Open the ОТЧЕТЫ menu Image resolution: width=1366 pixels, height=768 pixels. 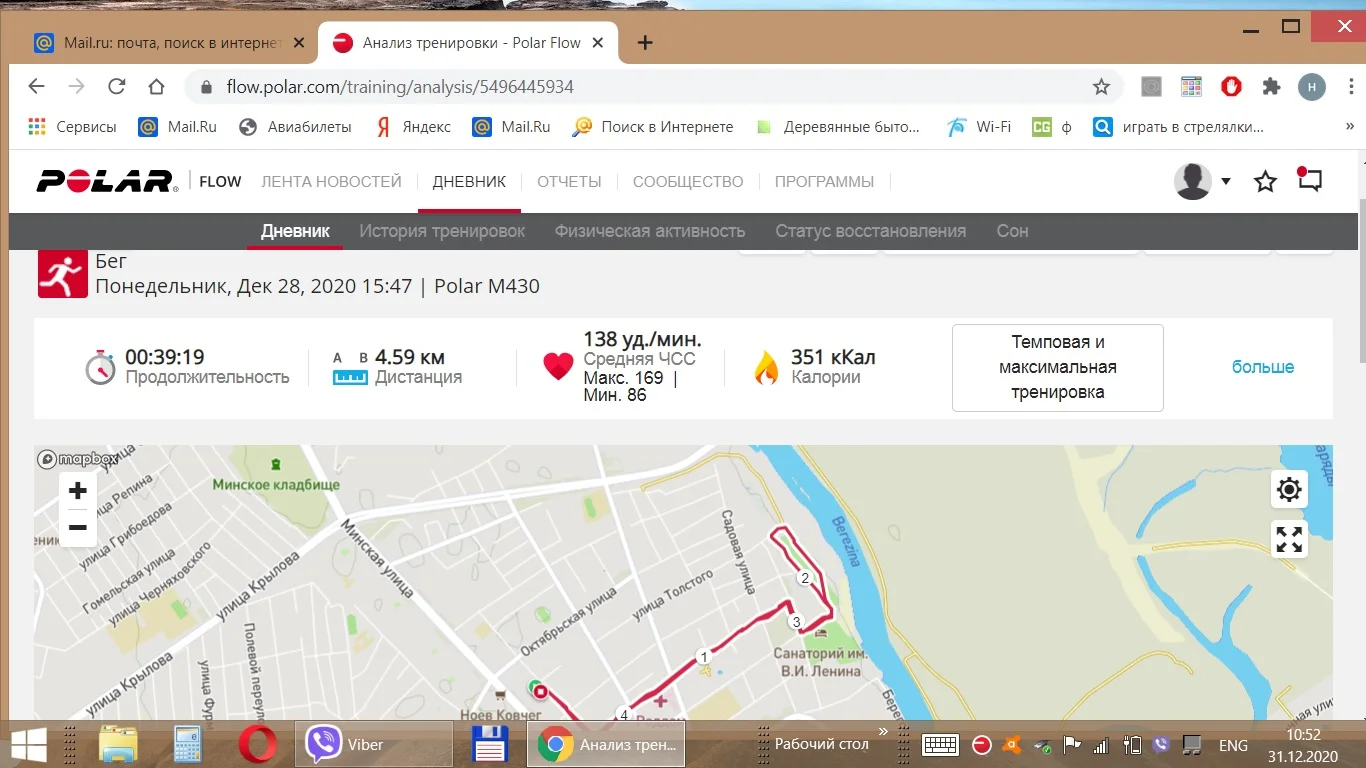tap(569, 182)
